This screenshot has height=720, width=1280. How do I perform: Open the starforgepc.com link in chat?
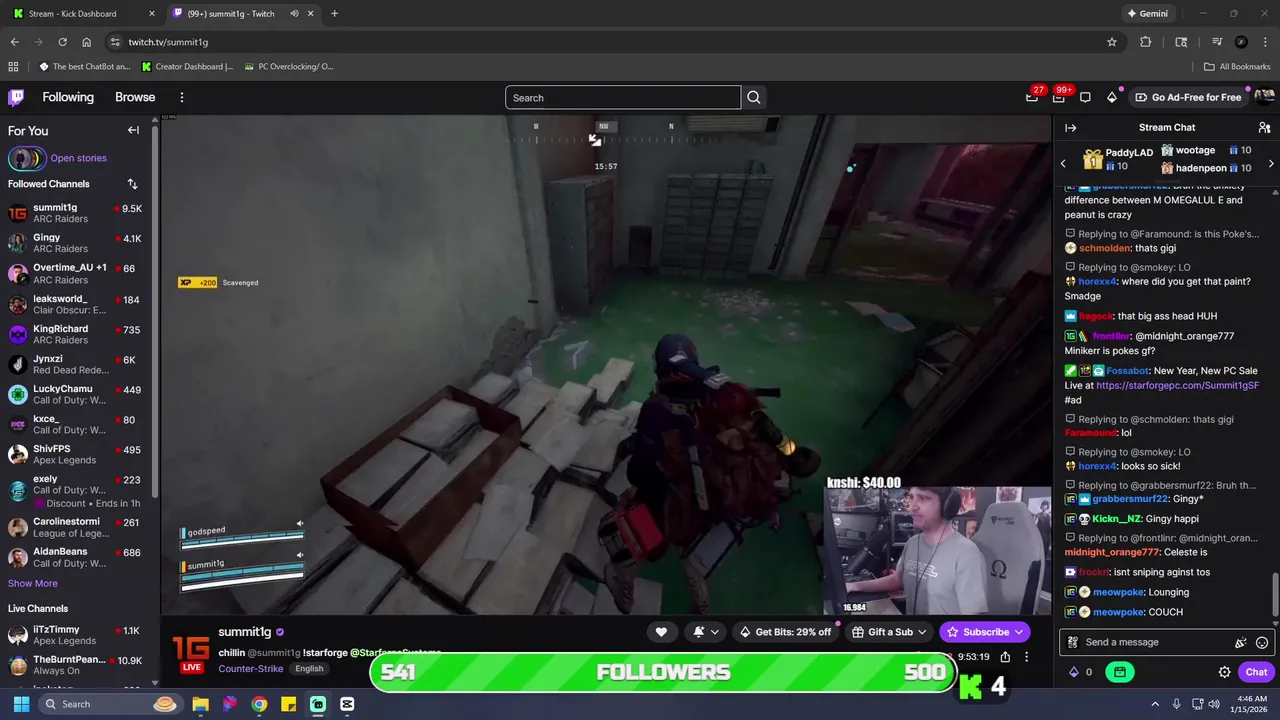point(1177,385)
